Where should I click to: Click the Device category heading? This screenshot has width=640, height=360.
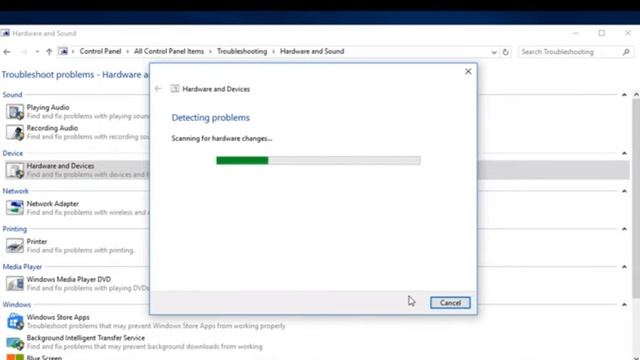13,153
